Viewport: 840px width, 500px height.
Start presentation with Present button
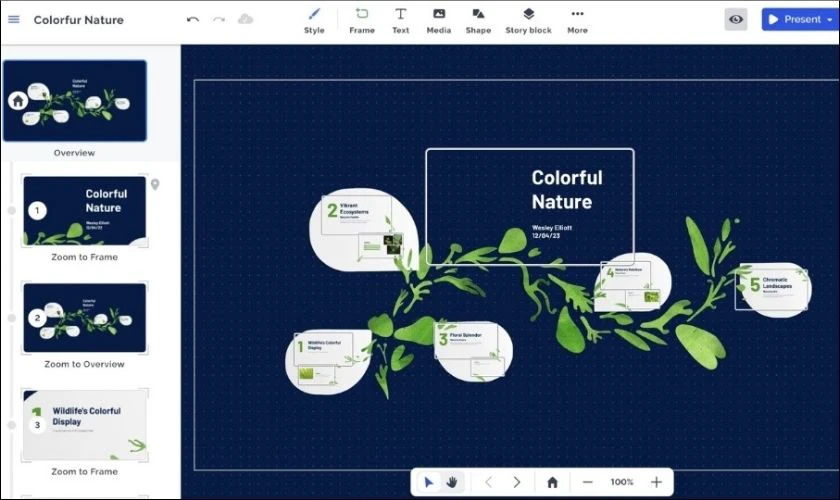[x=794, y=19]
